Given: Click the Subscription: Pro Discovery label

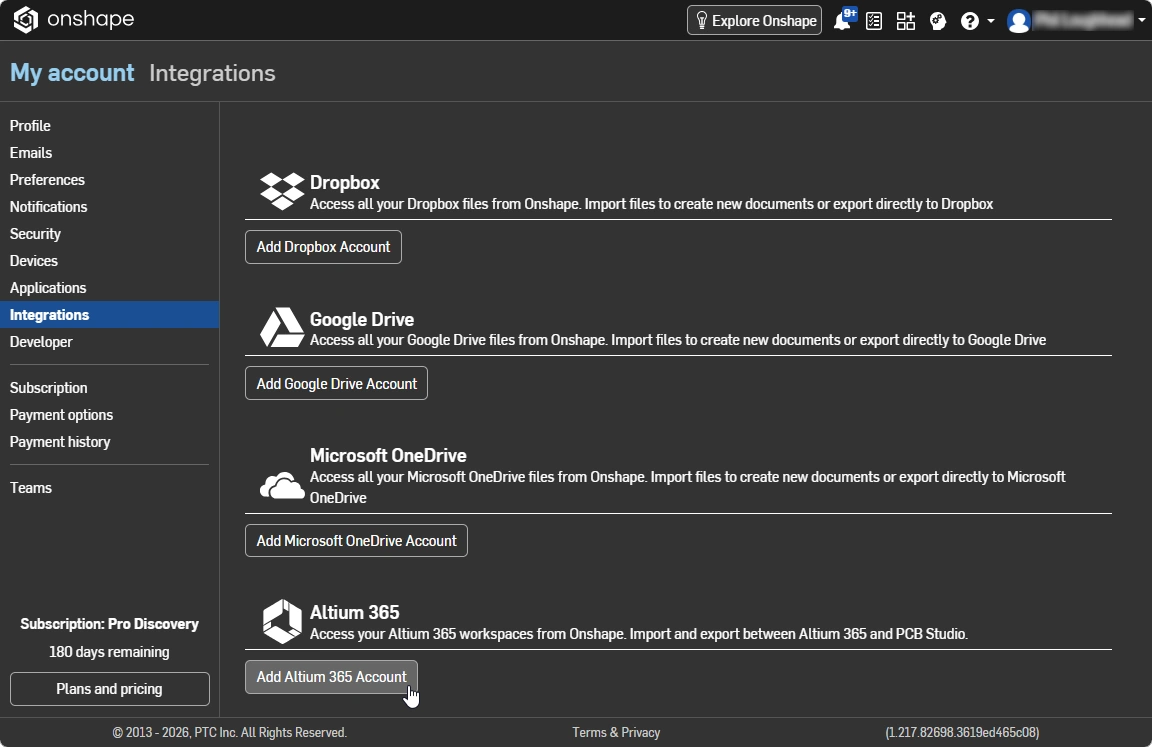Looking at the screenshot, I should [x=109, y=624].
